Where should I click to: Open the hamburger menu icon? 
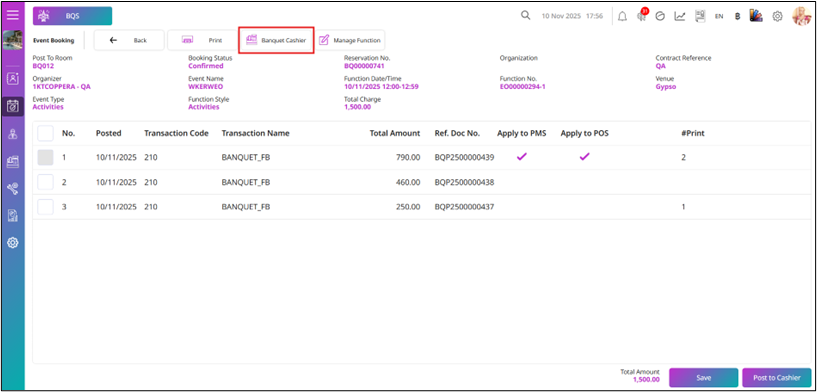point(13,15)
